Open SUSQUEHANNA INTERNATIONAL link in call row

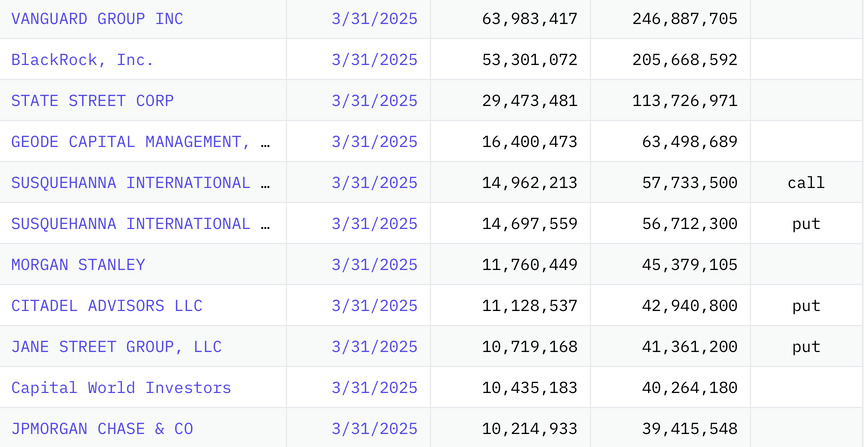[x=140, y=183]
